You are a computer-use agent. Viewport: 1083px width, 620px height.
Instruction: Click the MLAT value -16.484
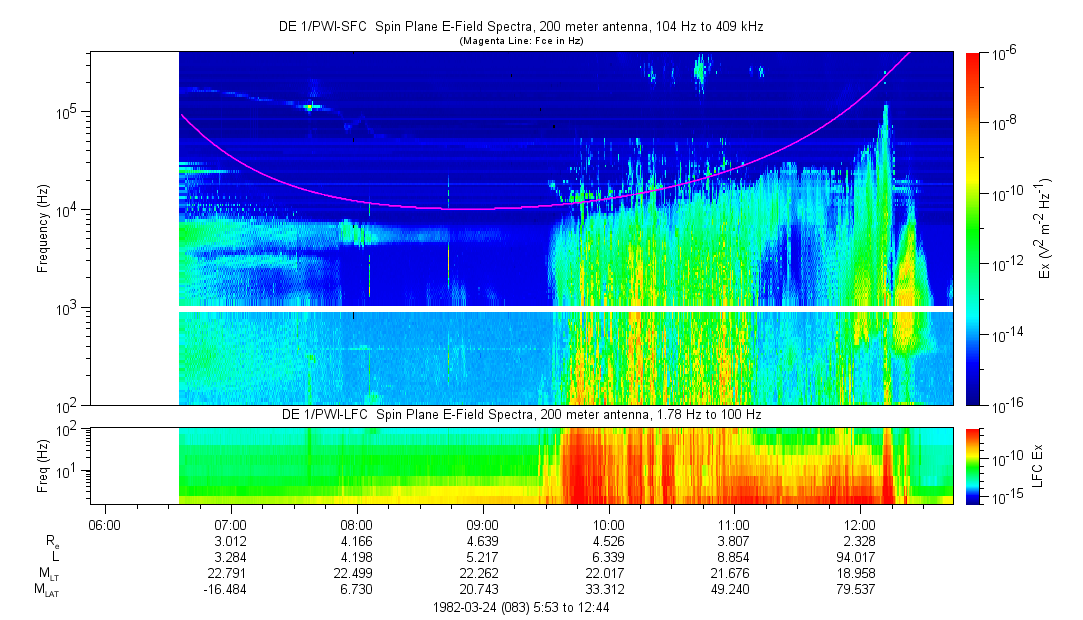(225, 590)
